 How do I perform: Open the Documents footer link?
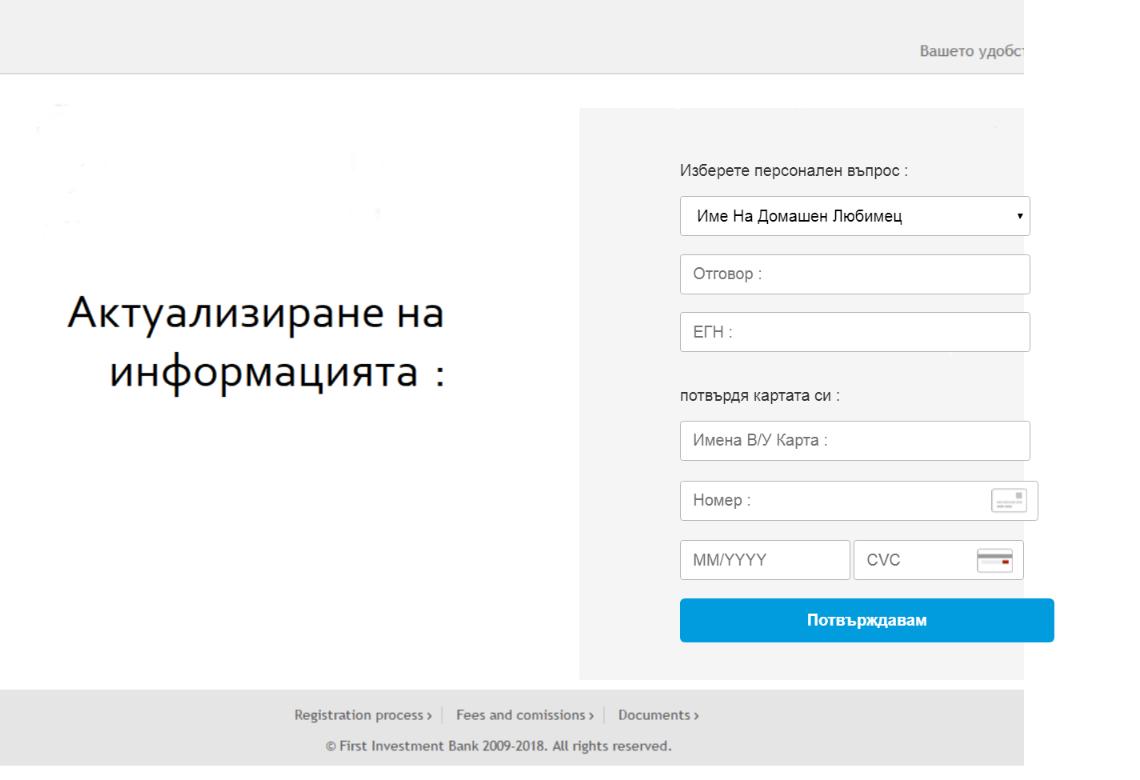coord(654,715)
